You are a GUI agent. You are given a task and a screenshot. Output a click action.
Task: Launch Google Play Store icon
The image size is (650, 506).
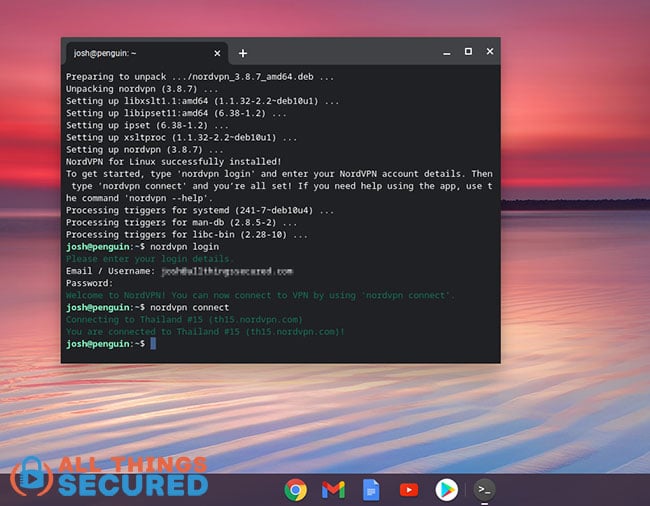tap(446, 490)
